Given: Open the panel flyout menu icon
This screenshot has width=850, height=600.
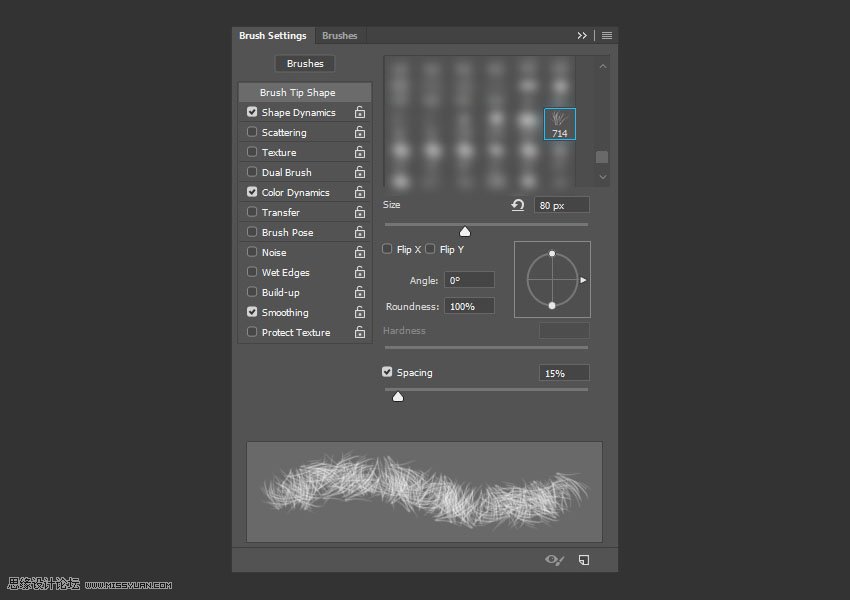Looking at the screenshot, I should click(607, 36).
